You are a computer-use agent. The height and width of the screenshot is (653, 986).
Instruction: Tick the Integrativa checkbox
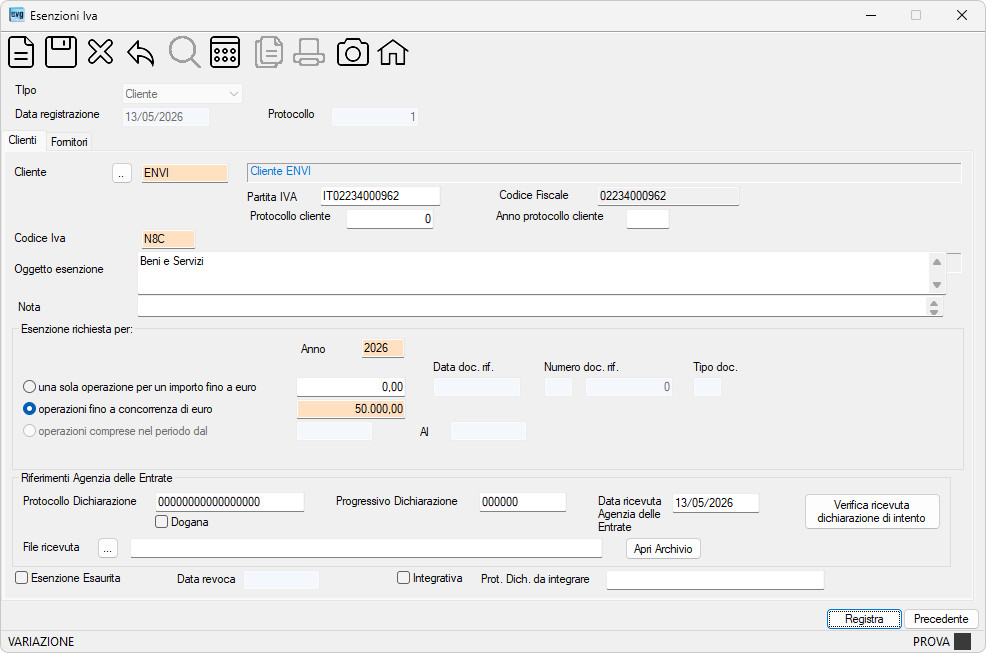pos(404,578)
